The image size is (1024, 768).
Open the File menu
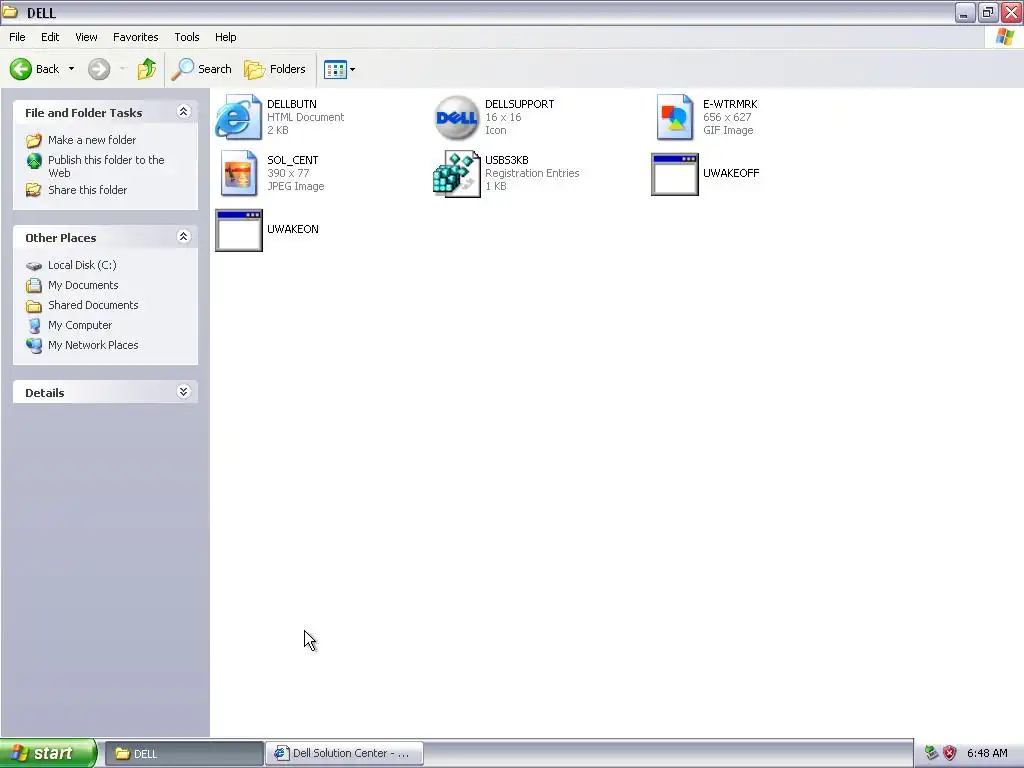[x=17, y=37]
